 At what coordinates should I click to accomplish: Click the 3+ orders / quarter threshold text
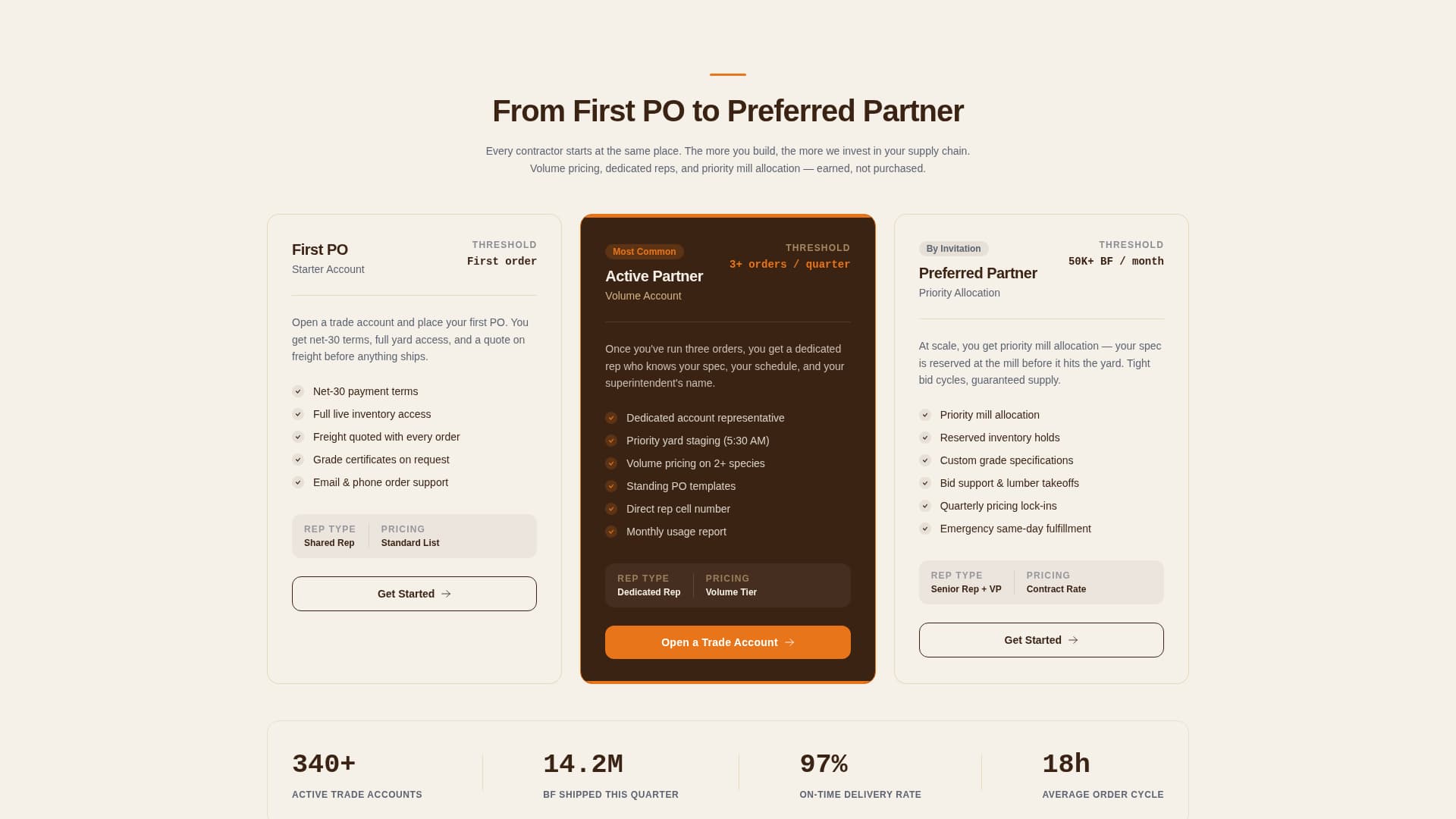tap(789, 264)
